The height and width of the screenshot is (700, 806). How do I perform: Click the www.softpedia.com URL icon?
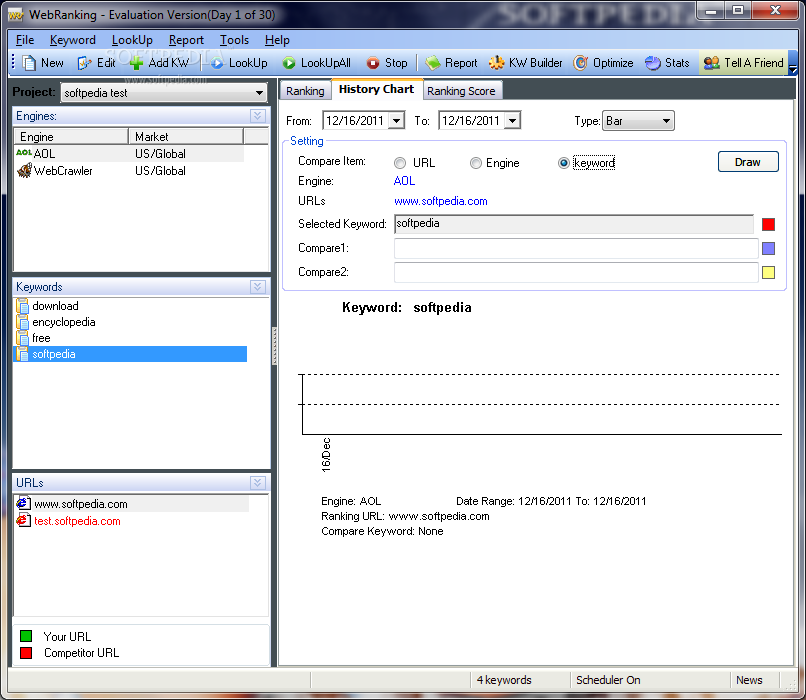[x=23, y=504]
